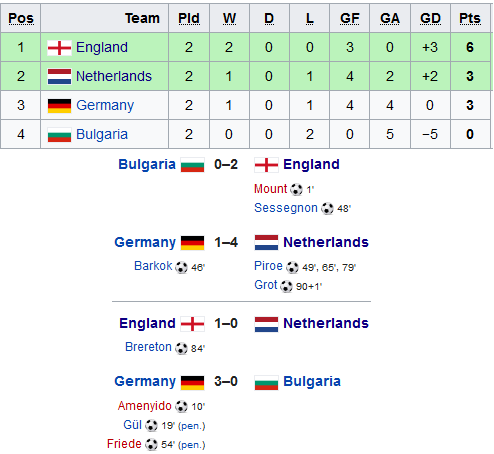Click the Pld column header
The width and height of the screenshot is (494, 454).
tap(189, 18)
